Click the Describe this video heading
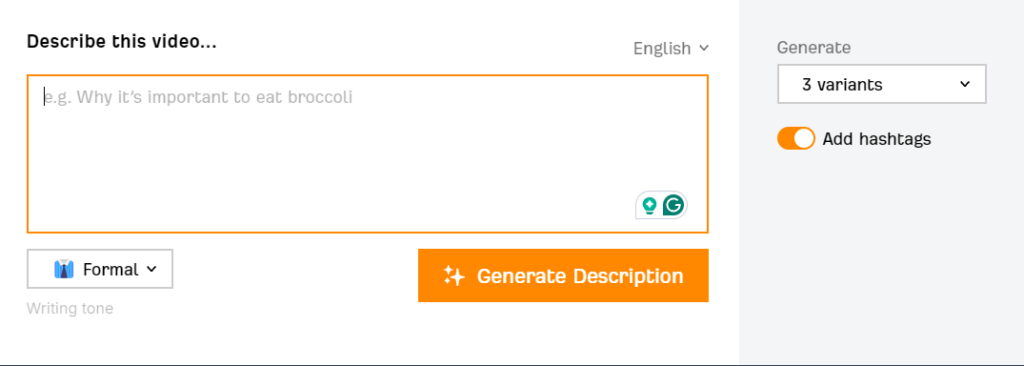This screenshot has width=1024, height=366. [x=121, y=42]
